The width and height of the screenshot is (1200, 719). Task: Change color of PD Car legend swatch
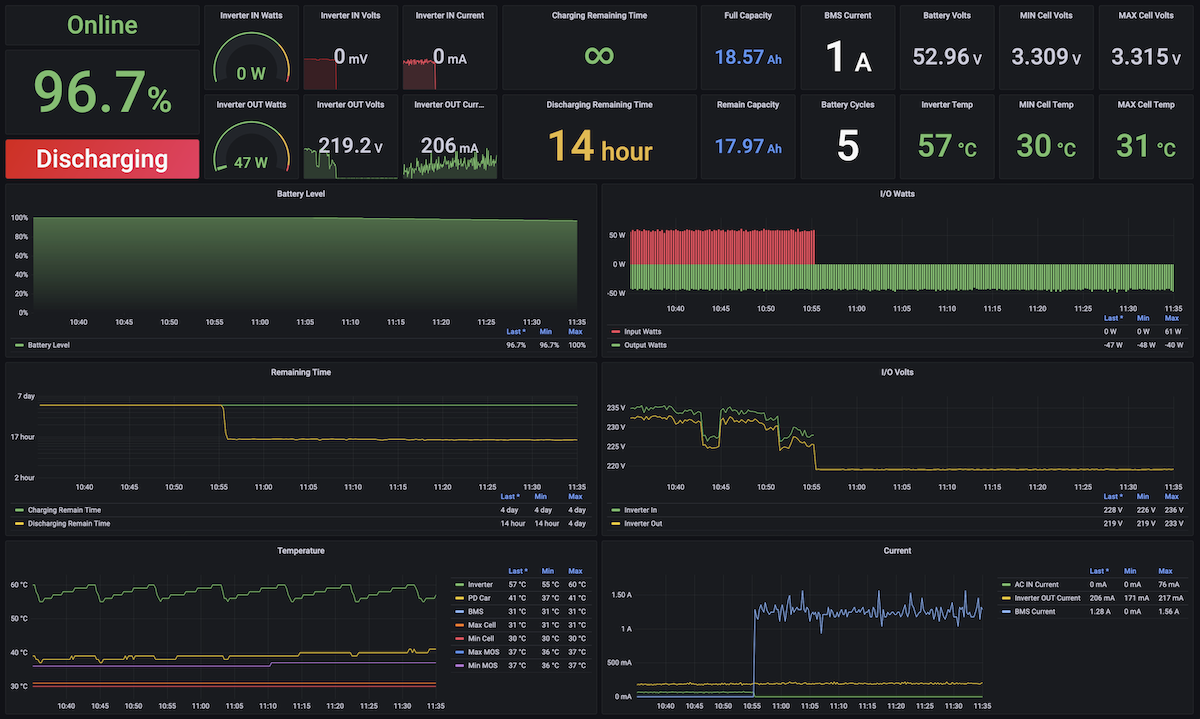459,598
